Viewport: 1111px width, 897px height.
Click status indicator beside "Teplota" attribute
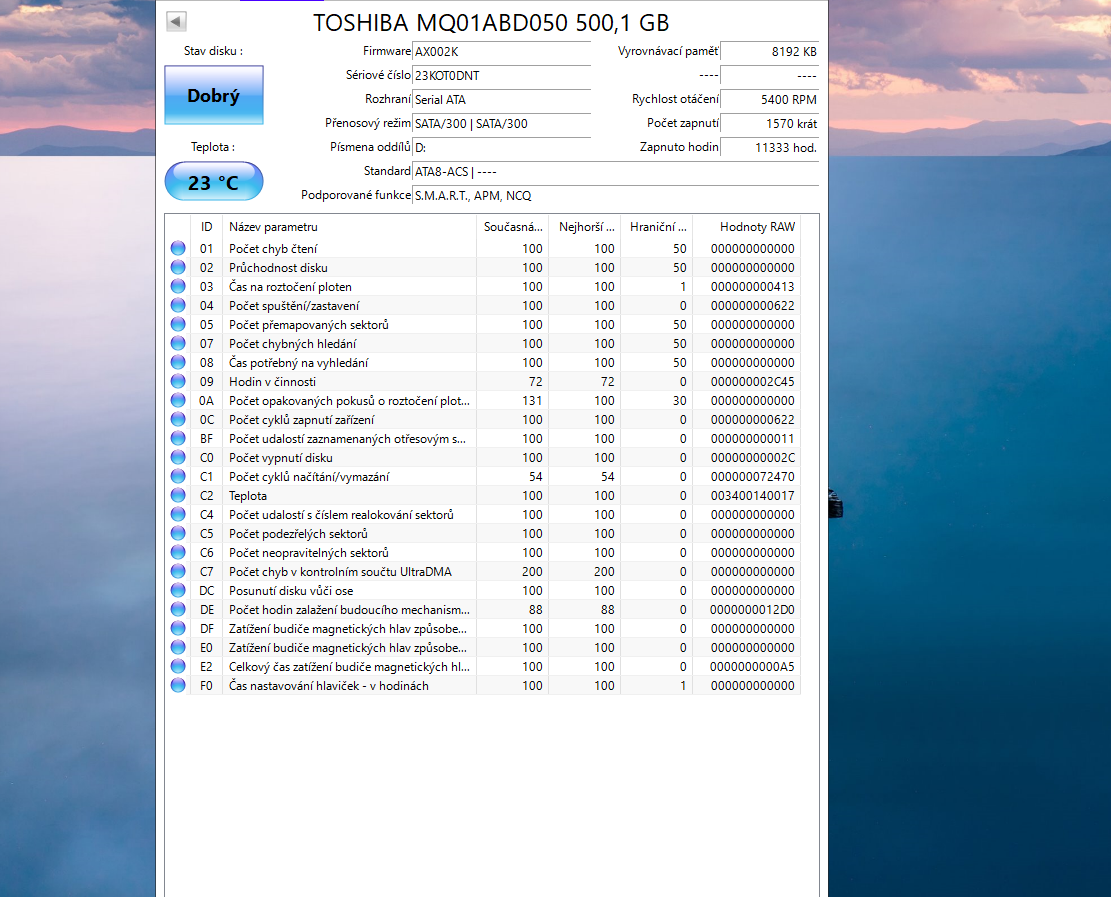(177, 495)
